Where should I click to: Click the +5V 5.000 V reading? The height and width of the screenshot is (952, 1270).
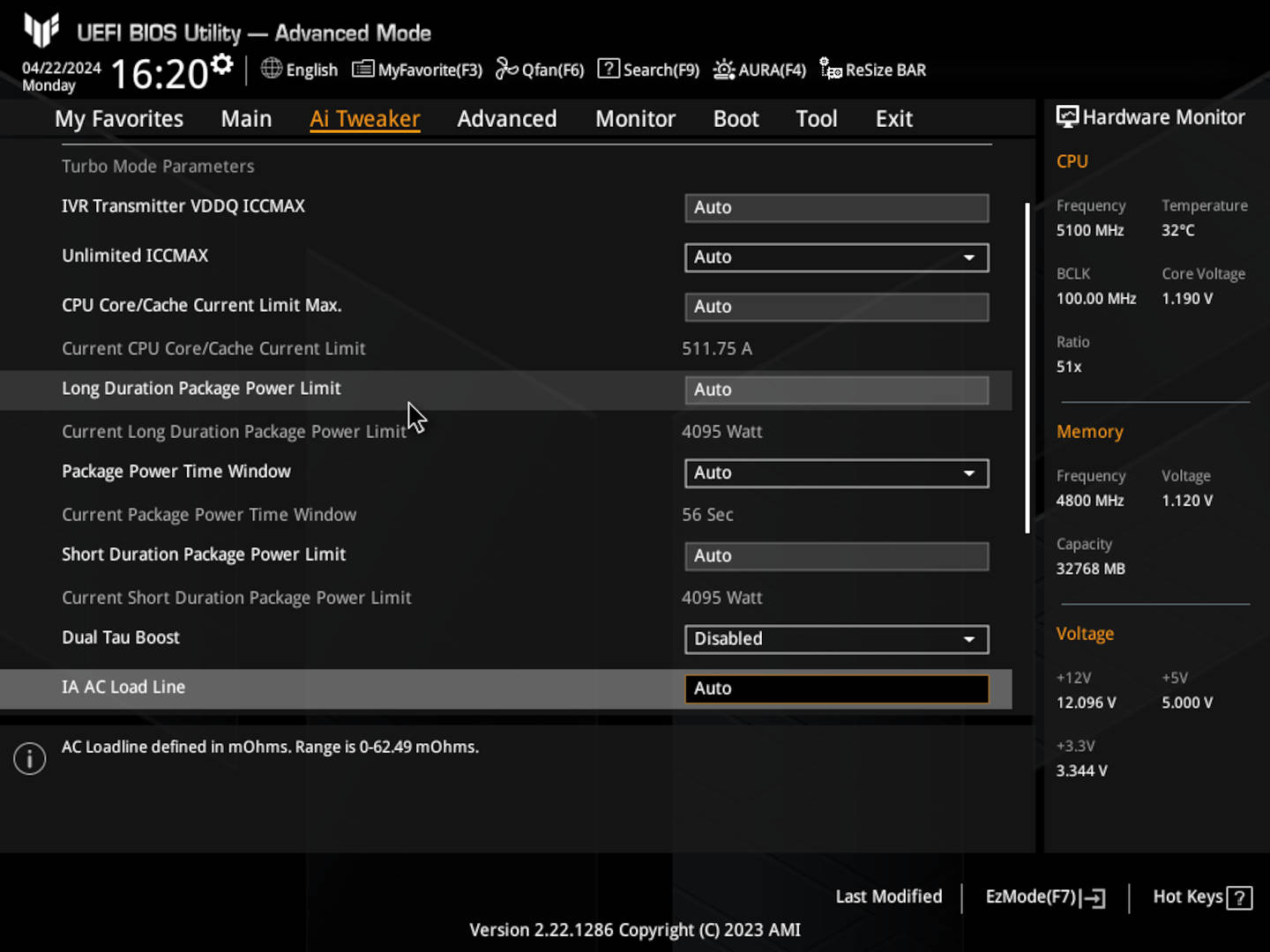coord(1187,703)
